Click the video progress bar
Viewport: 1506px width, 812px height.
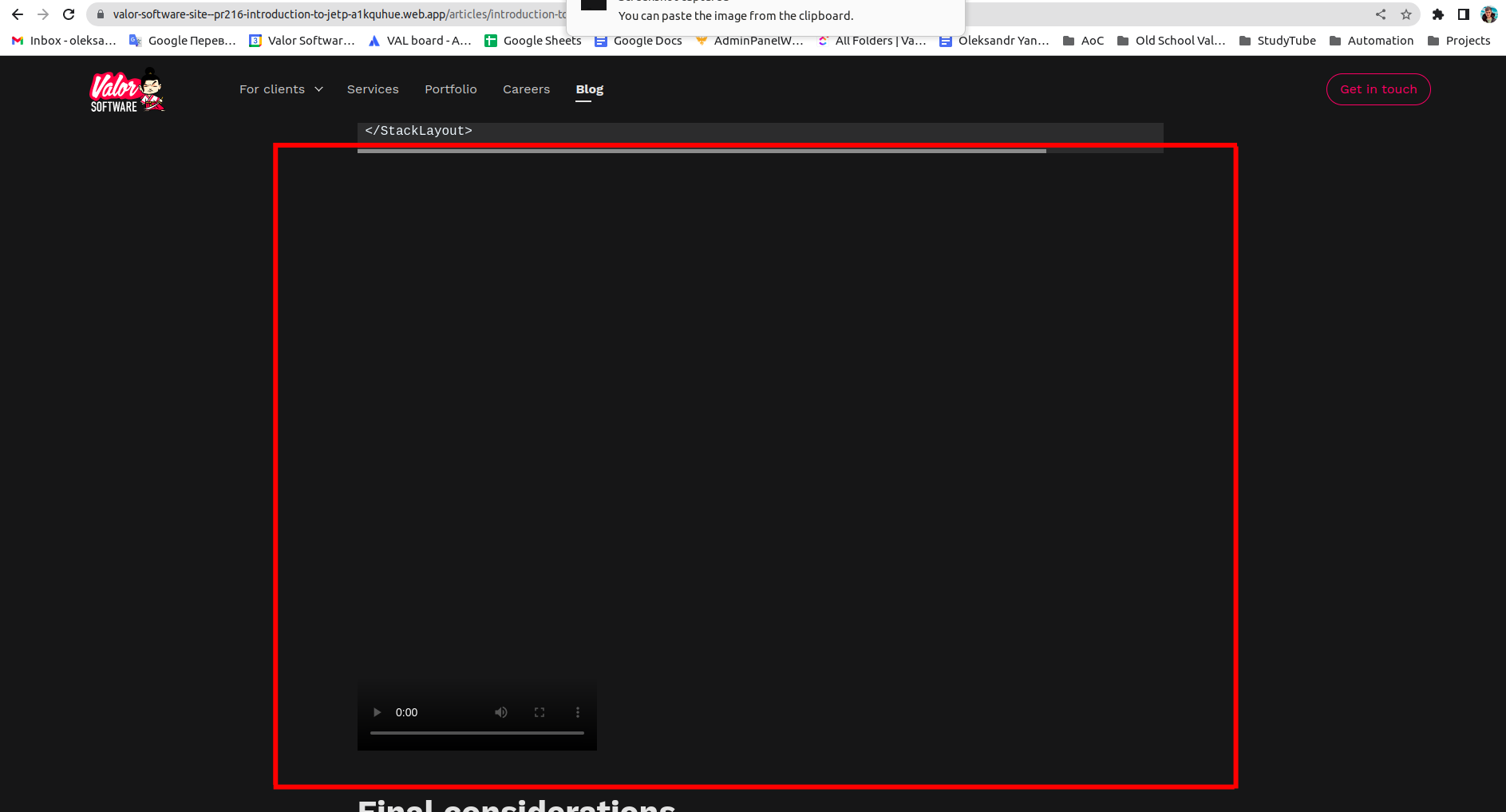pyautogui.click(x=477, y=733)
